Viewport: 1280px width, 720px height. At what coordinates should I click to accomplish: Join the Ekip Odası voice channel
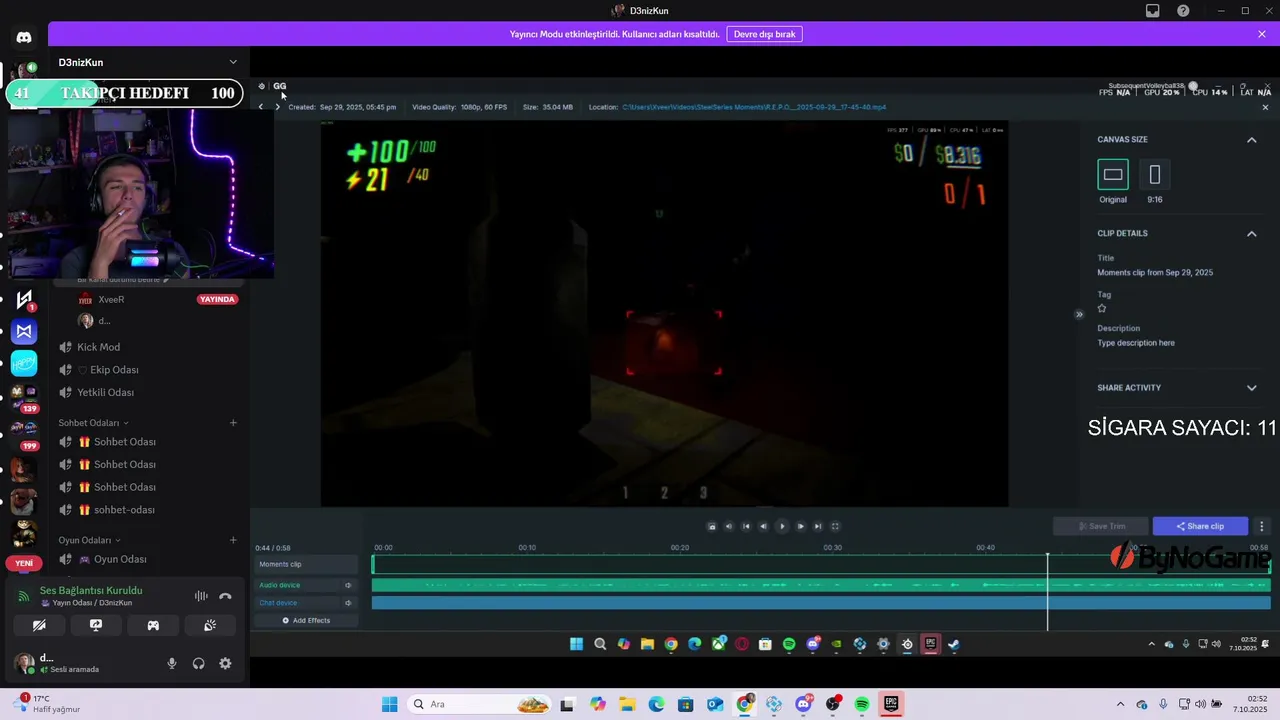pos(98,370)
